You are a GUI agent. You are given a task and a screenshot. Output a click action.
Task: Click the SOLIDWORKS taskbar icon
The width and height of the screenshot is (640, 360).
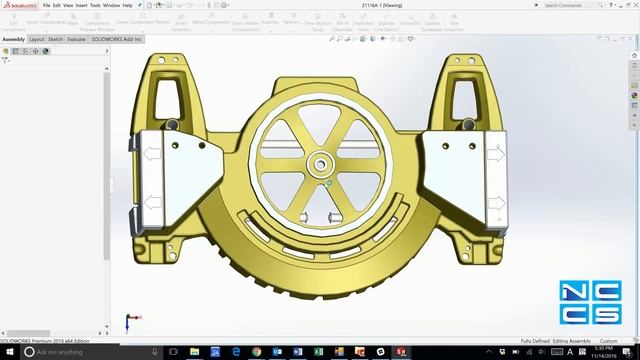pyautogui.click(x=401, y=352)
